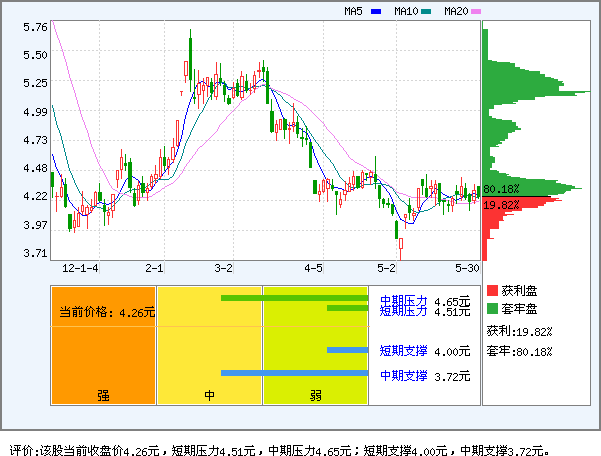The image size is (601, 456).
Task: Click the red 获利盘 legend square
Action: pos(492,290)
